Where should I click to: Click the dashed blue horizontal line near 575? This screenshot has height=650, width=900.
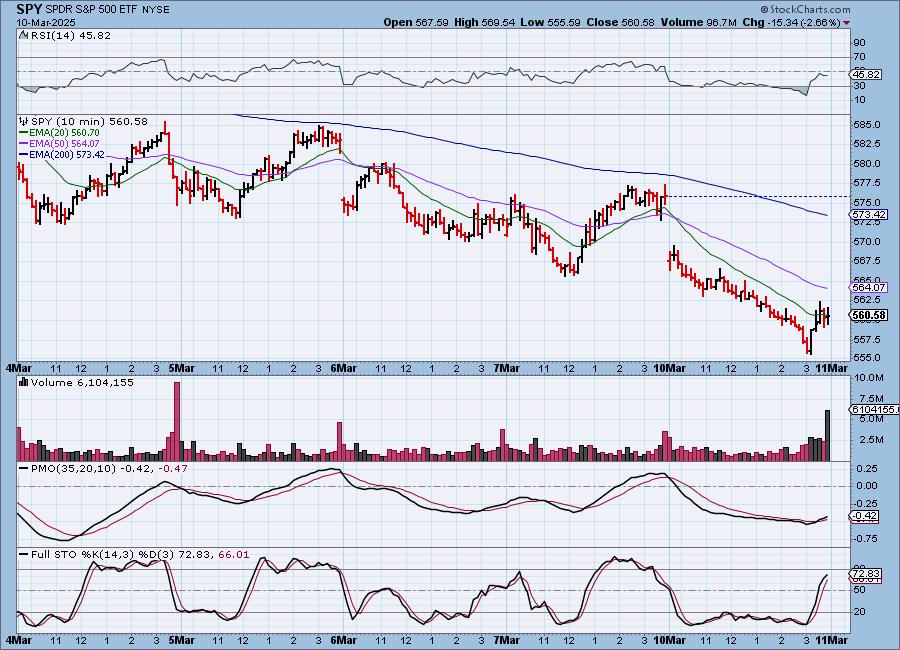[758, 196]
